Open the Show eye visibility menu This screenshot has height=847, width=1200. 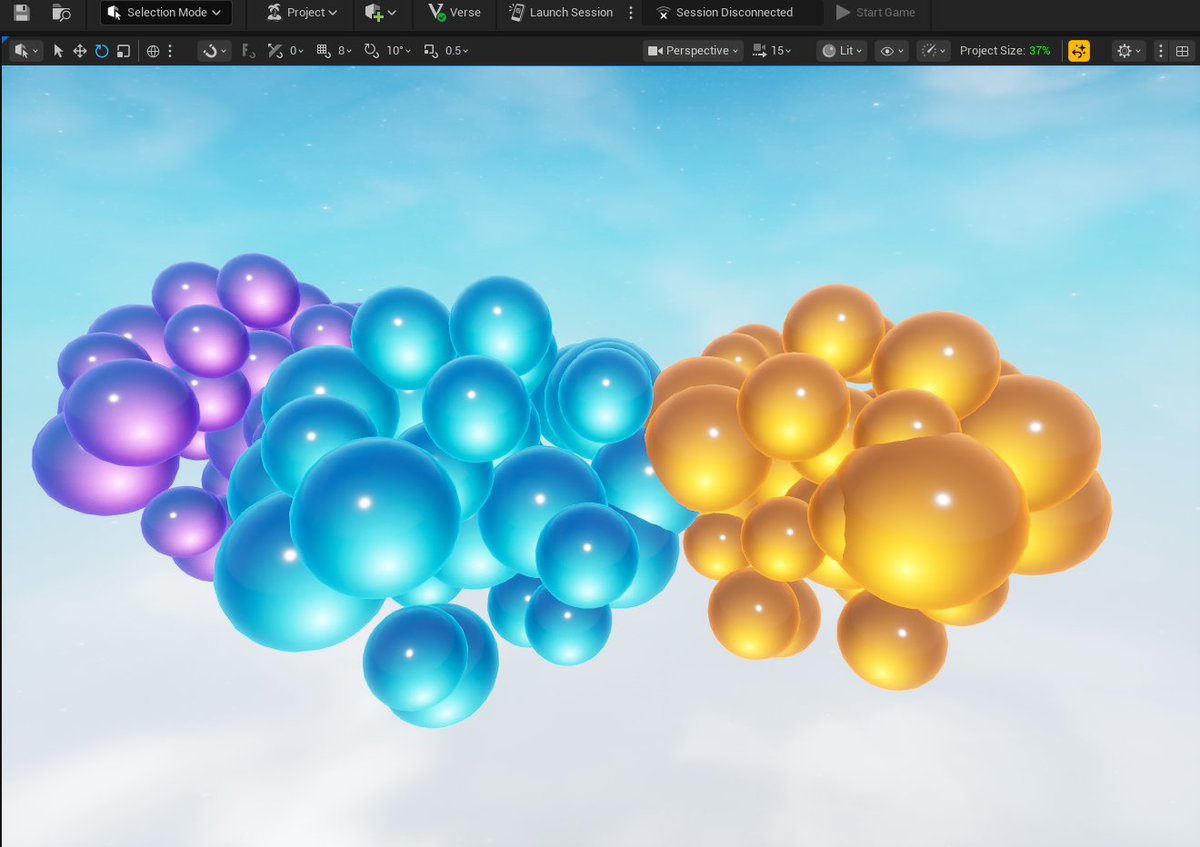click(891, 51)
